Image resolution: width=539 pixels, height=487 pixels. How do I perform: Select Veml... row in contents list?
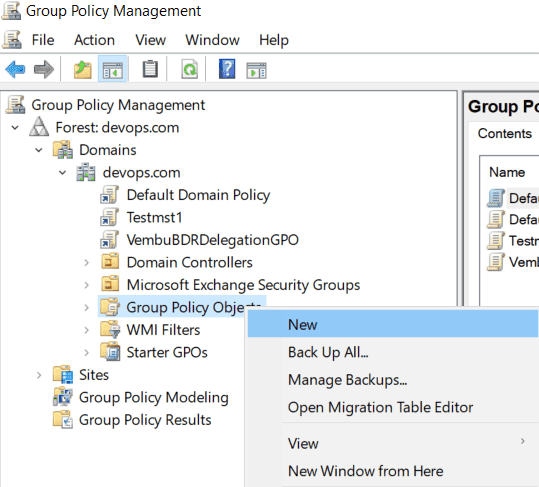(x=513, y=262)
